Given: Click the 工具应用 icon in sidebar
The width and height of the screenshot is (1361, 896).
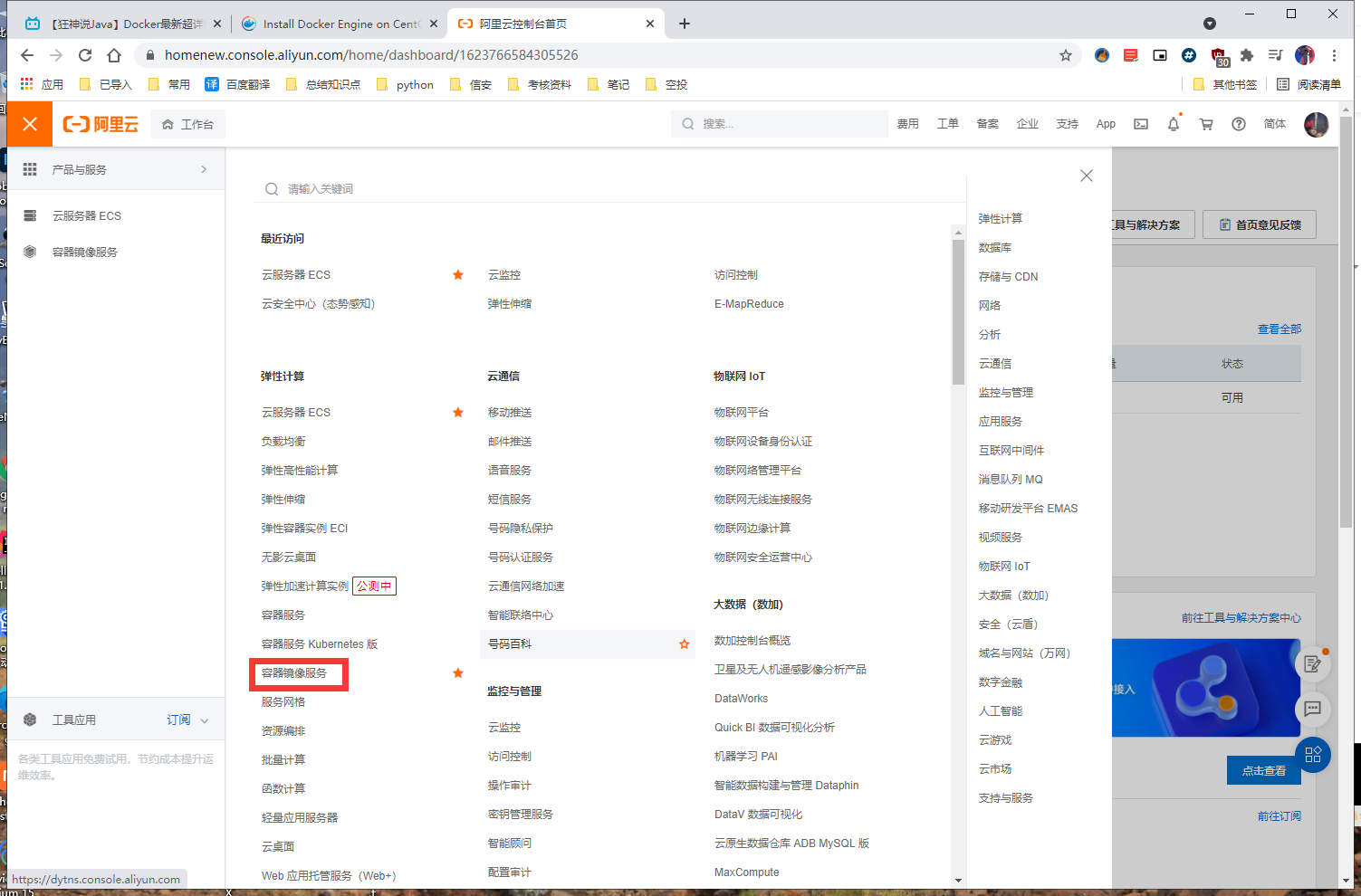Looking at the screenshot, I should point(30,720).
